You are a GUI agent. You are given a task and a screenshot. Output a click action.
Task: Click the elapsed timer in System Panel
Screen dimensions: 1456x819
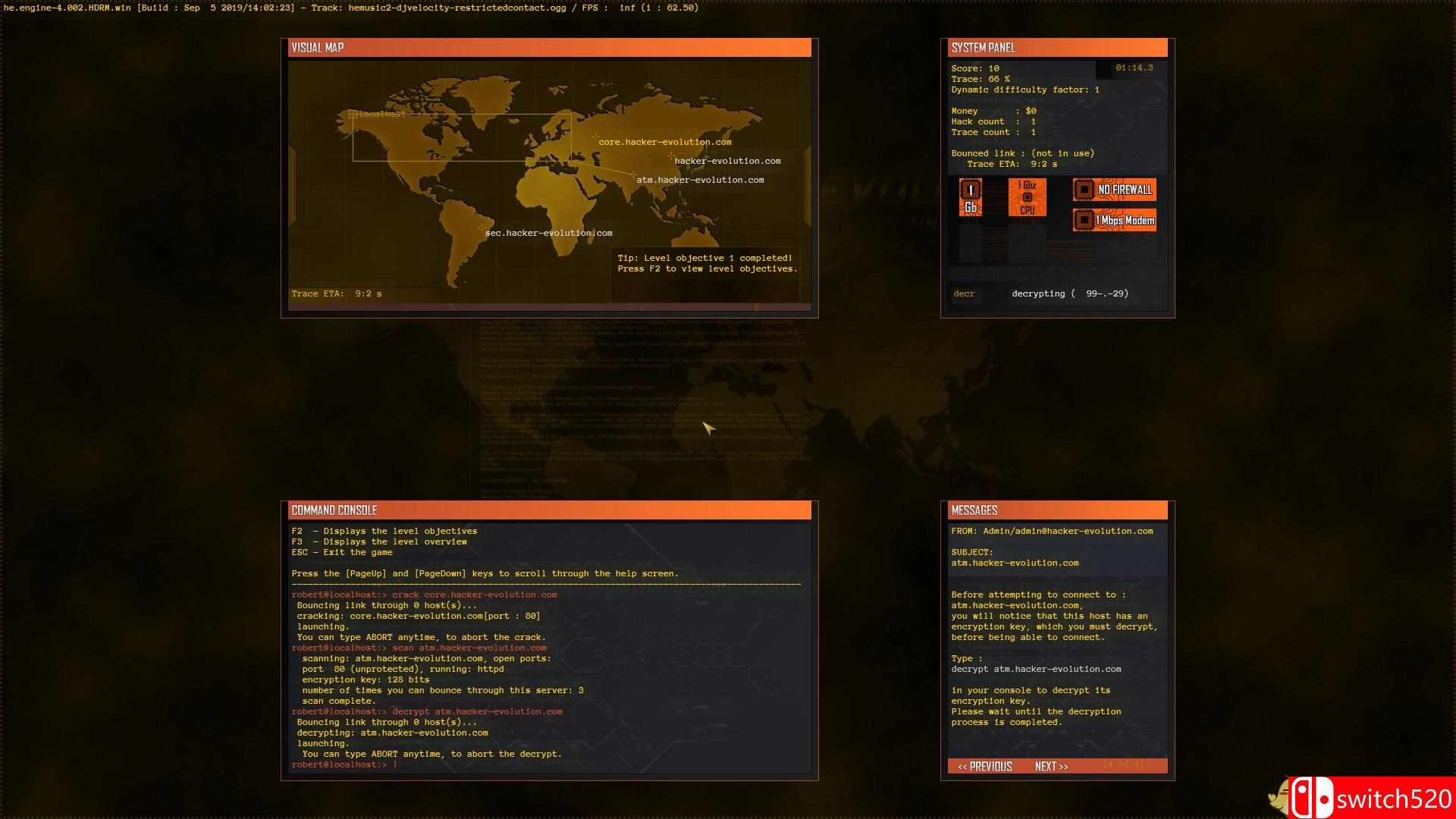coord(1134,68)
